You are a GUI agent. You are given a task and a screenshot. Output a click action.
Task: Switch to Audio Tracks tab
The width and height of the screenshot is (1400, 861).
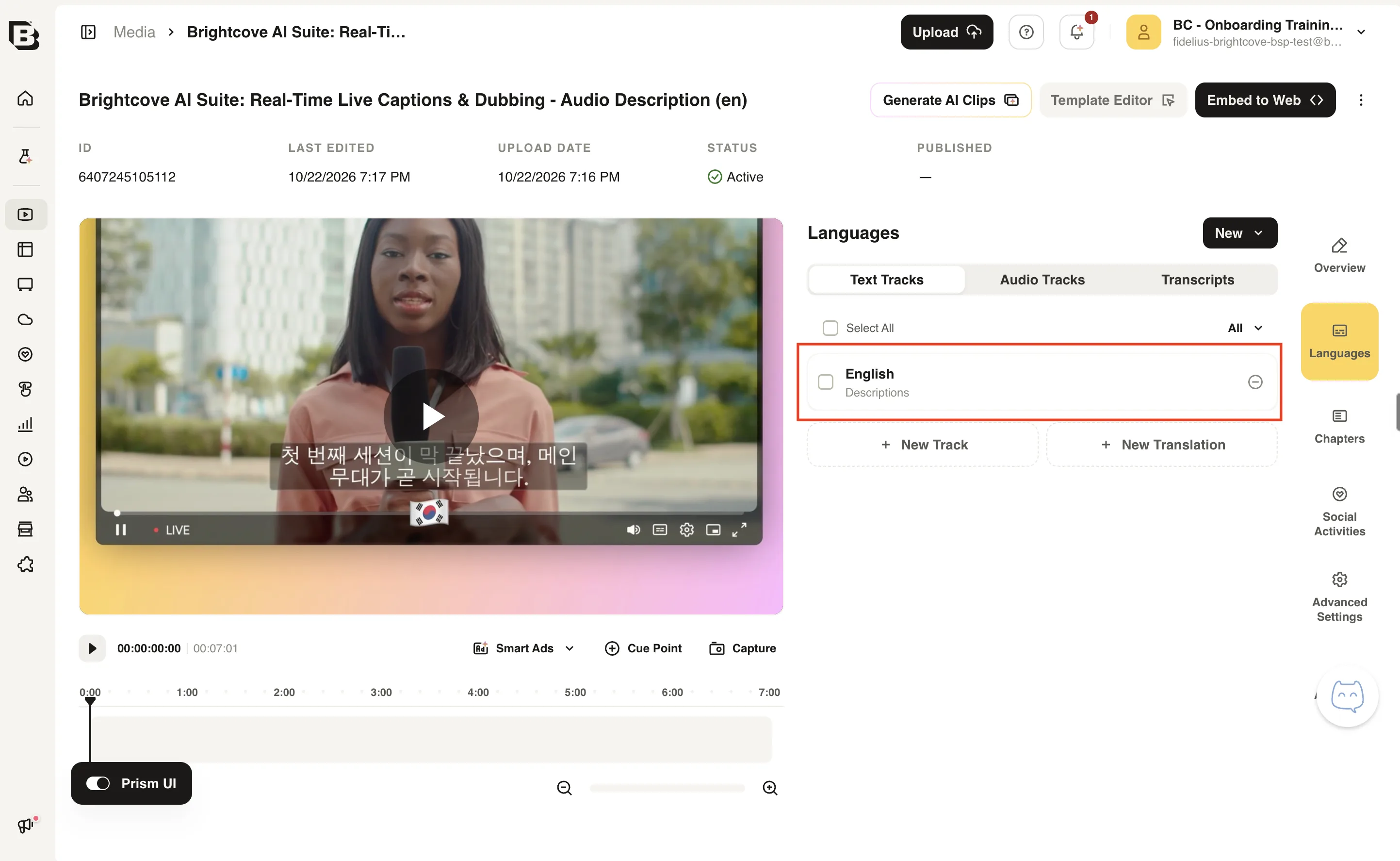coord(1042,280)
